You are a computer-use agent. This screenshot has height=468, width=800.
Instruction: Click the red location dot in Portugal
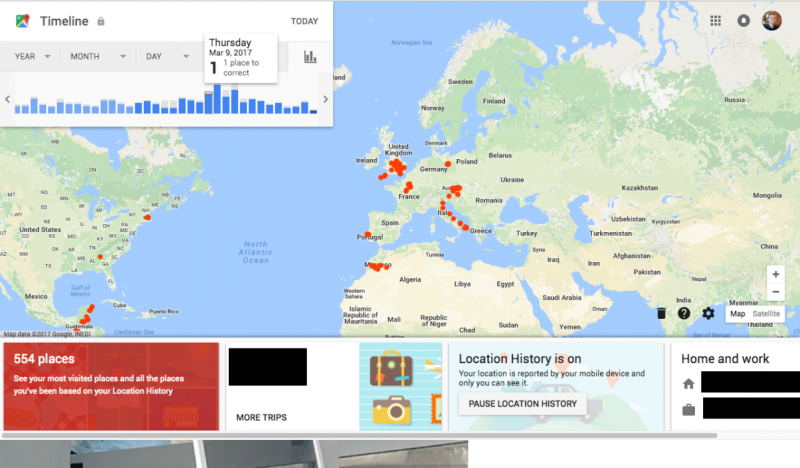click(x=368, y=234)
